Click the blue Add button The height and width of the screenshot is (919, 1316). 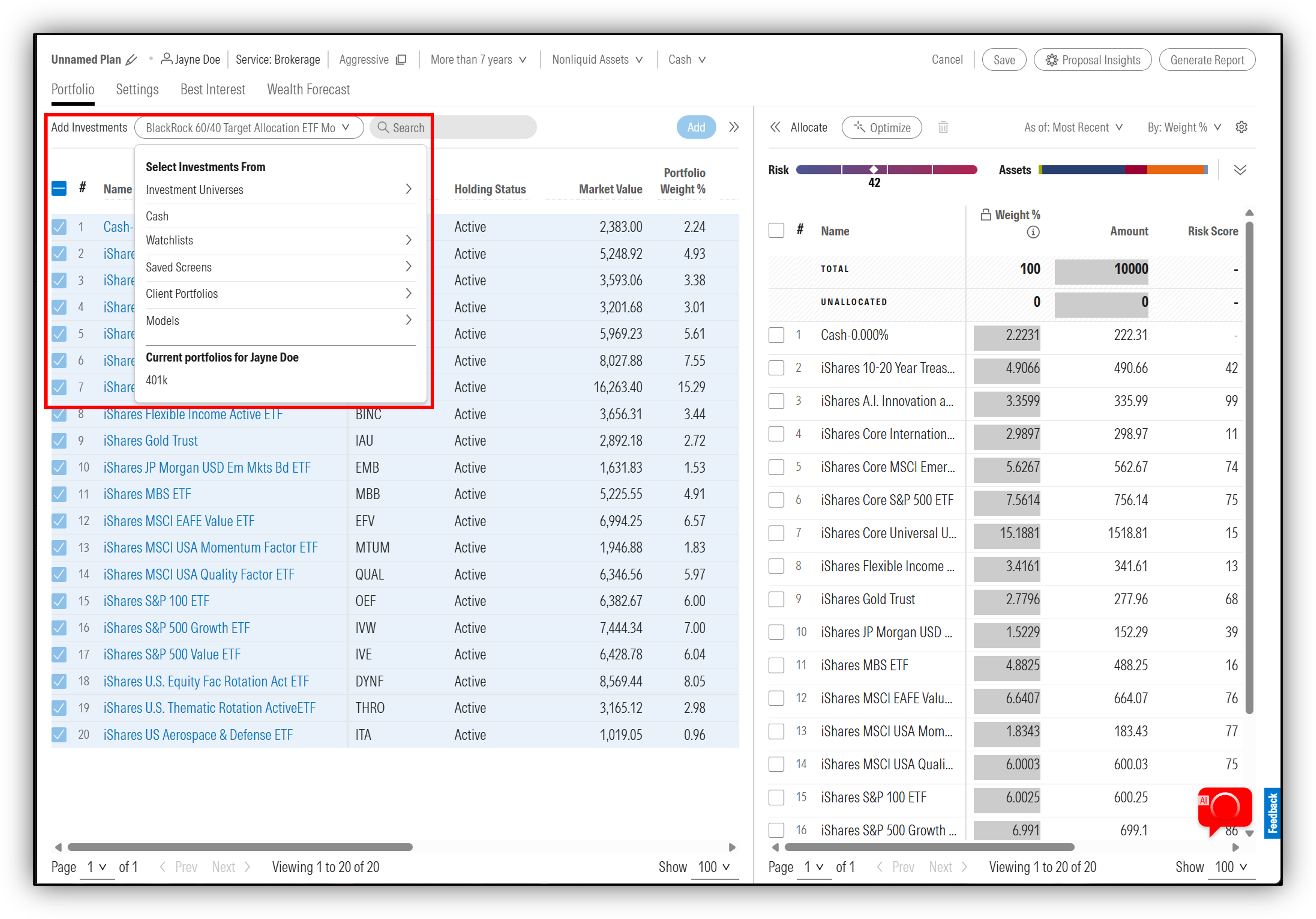pyautogui.click(x=696, y=127)
